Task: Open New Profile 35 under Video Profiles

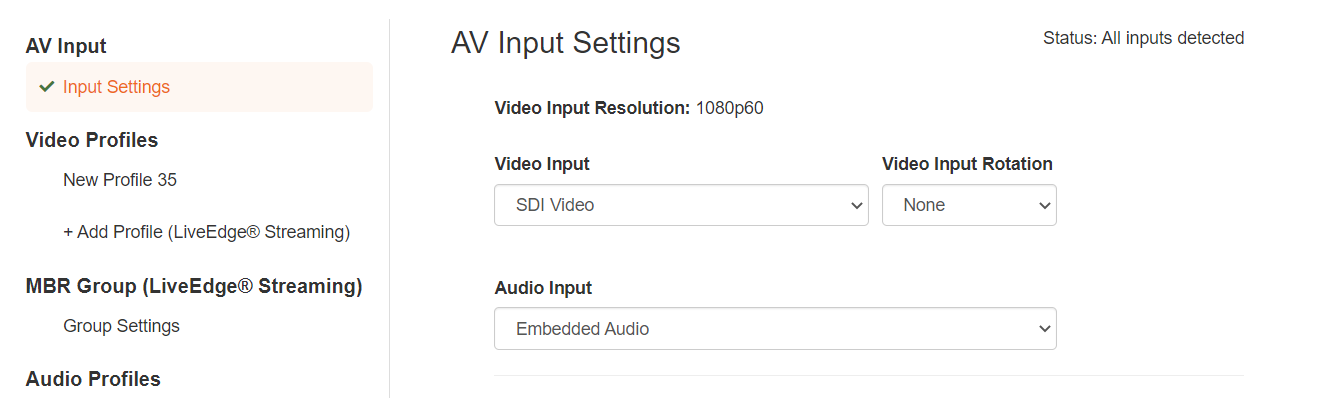Action: [120, 180]
